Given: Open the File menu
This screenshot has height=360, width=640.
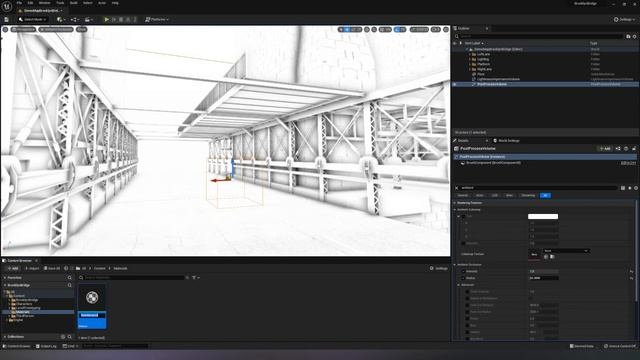Looking at the screenshot, I should [19, 3].
